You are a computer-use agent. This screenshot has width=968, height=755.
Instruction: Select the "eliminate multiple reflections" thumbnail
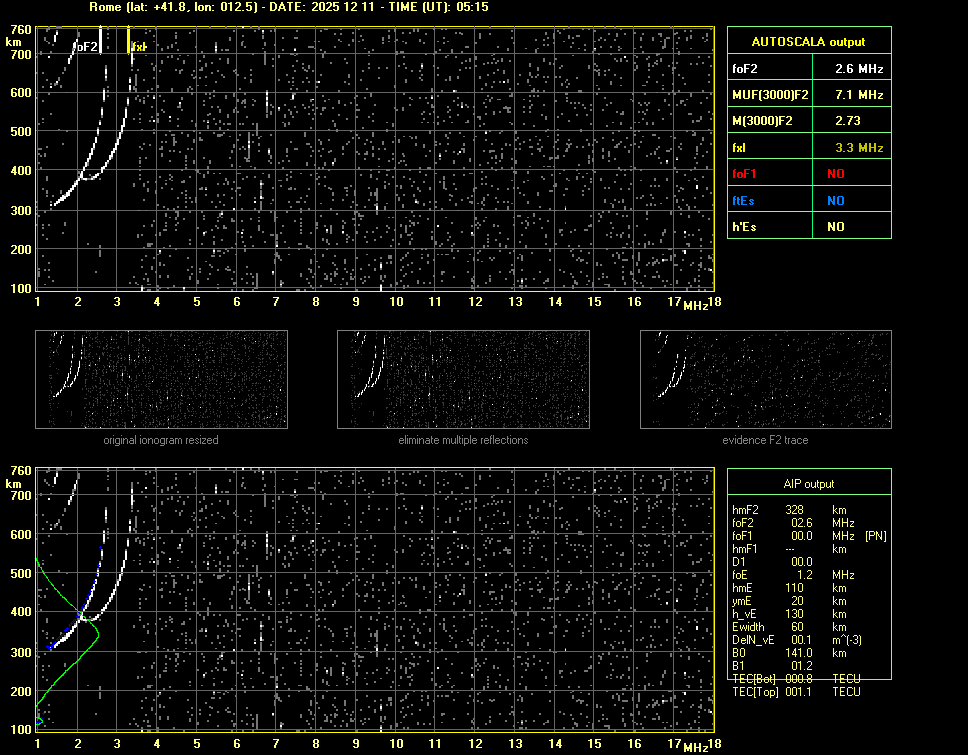click(463, 379)
